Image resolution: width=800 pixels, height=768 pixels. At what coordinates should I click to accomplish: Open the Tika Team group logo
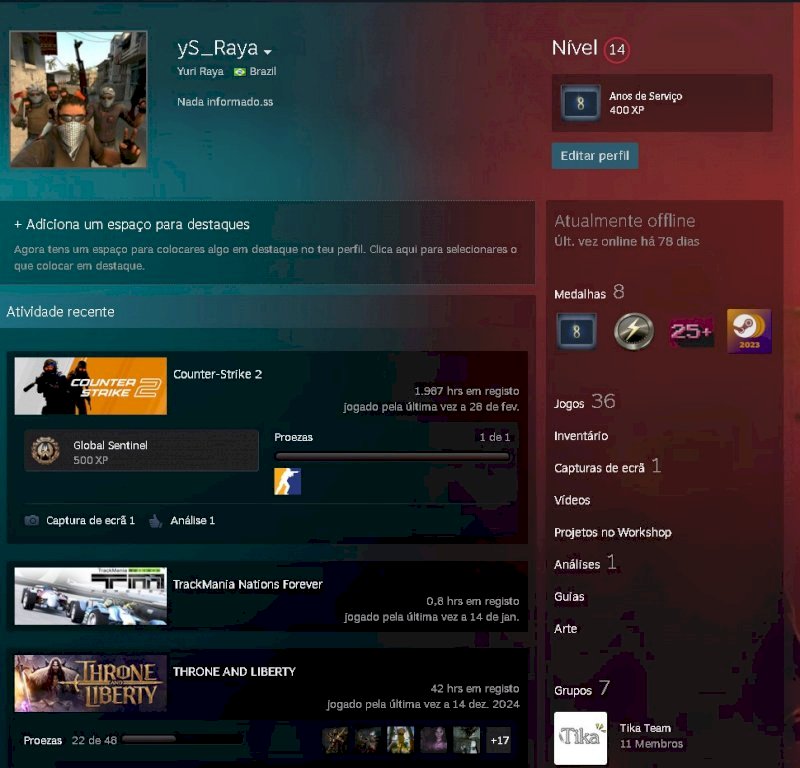click(581, 738)
